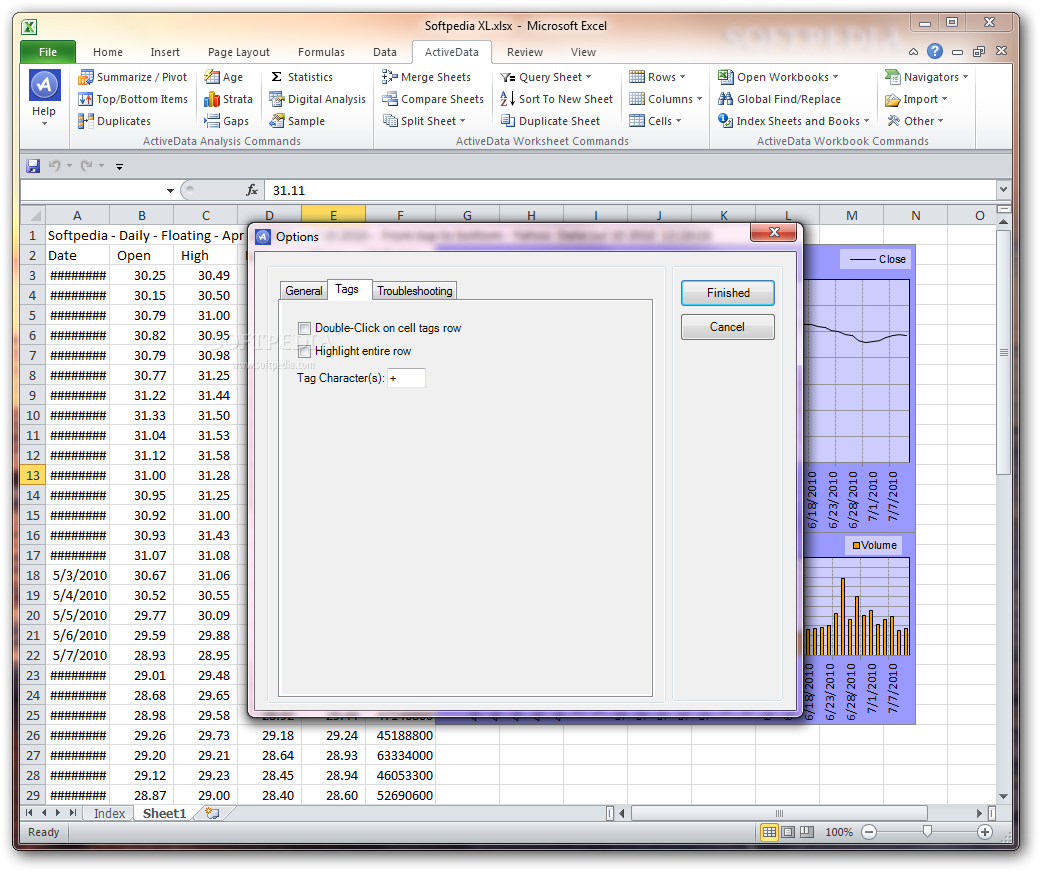Undo with the quick access arrow
Screen dimensions: 1040x871
(54, 166)
